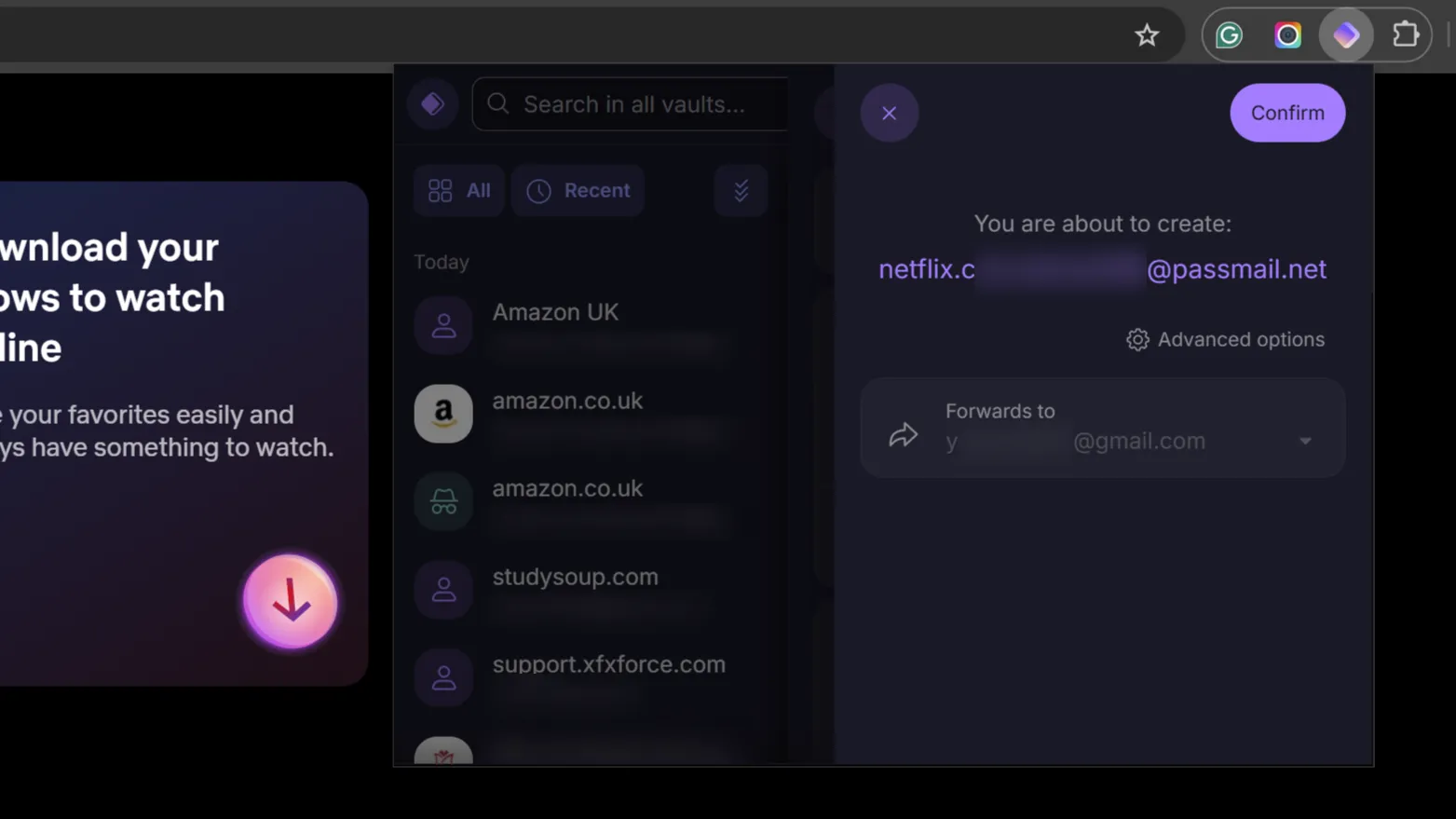The height and width of the screenshot is (819, 1456).
Task: Click the Chrome extensions puzzle icon
Action: [x=1405, y=35]
